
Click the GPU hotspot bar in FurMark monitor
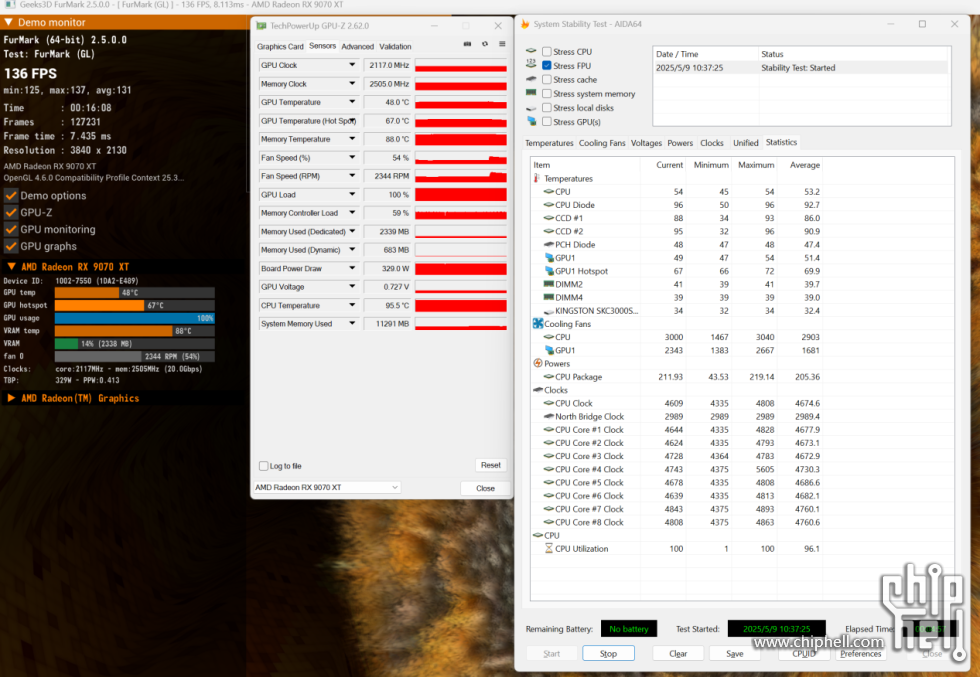pyautogui.click(x=134, y=305)
